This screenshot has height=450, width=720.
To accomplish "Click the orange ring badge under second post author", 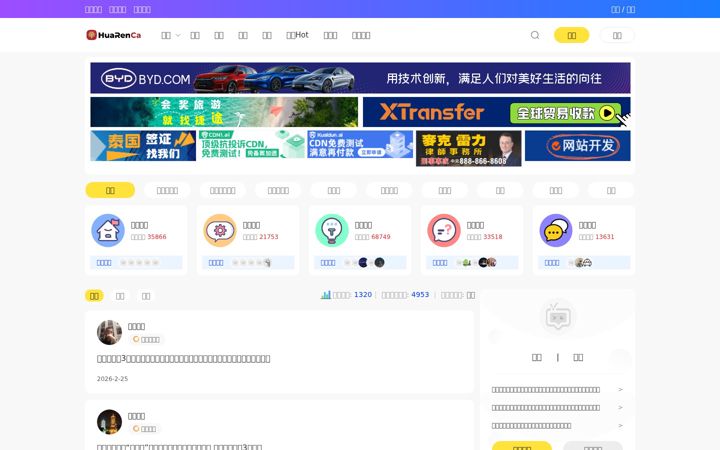I will coord(136,429).
